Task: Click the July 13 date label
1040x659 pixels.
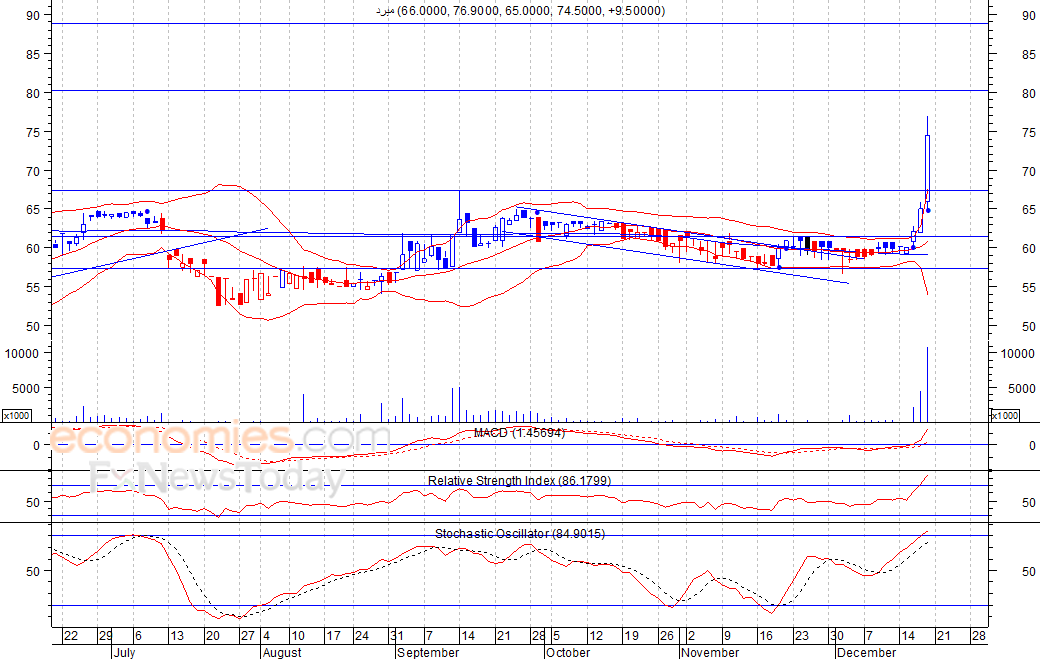Action: (177, 636)
